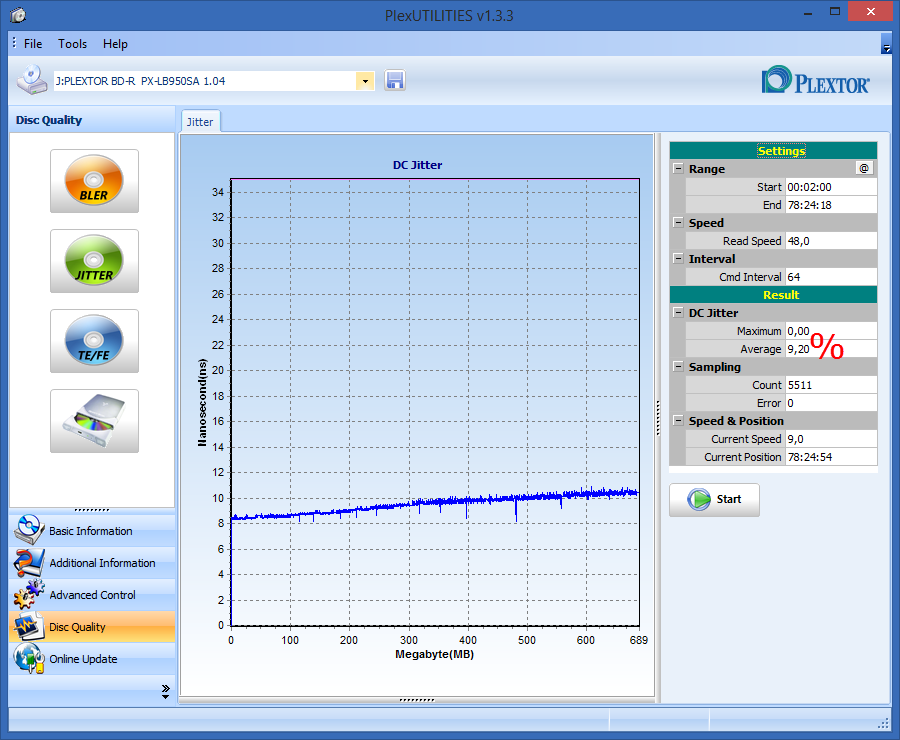Image resolution: width=900 pixels, height=740 pixels.
Task: Open Basic Information section
Action: [92, 530]
